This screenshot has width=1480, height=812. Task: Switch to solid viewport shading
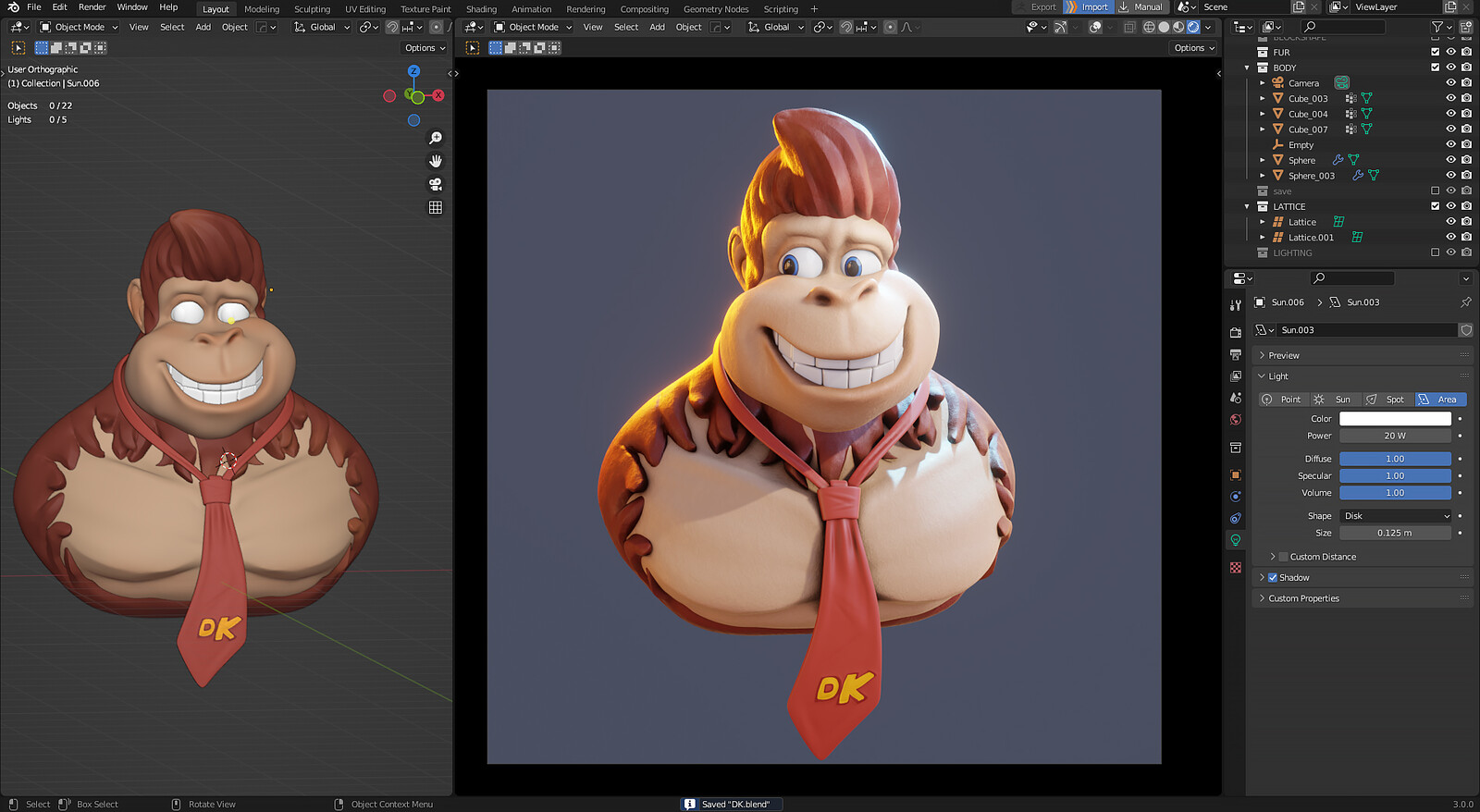tap(1164, 27)
